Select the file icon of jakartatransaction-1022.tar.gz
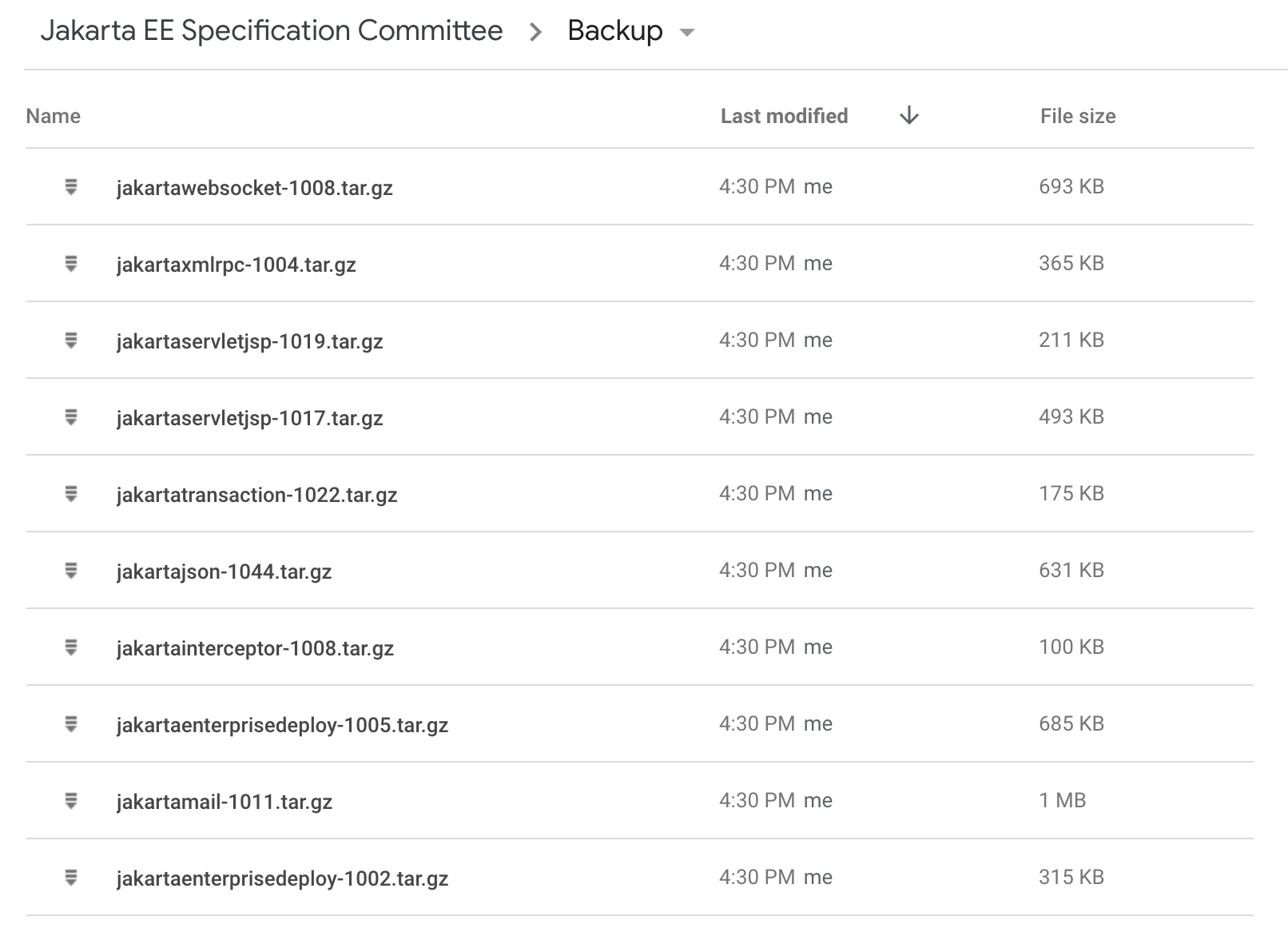The image size is (1288, 948). point(71,494)
